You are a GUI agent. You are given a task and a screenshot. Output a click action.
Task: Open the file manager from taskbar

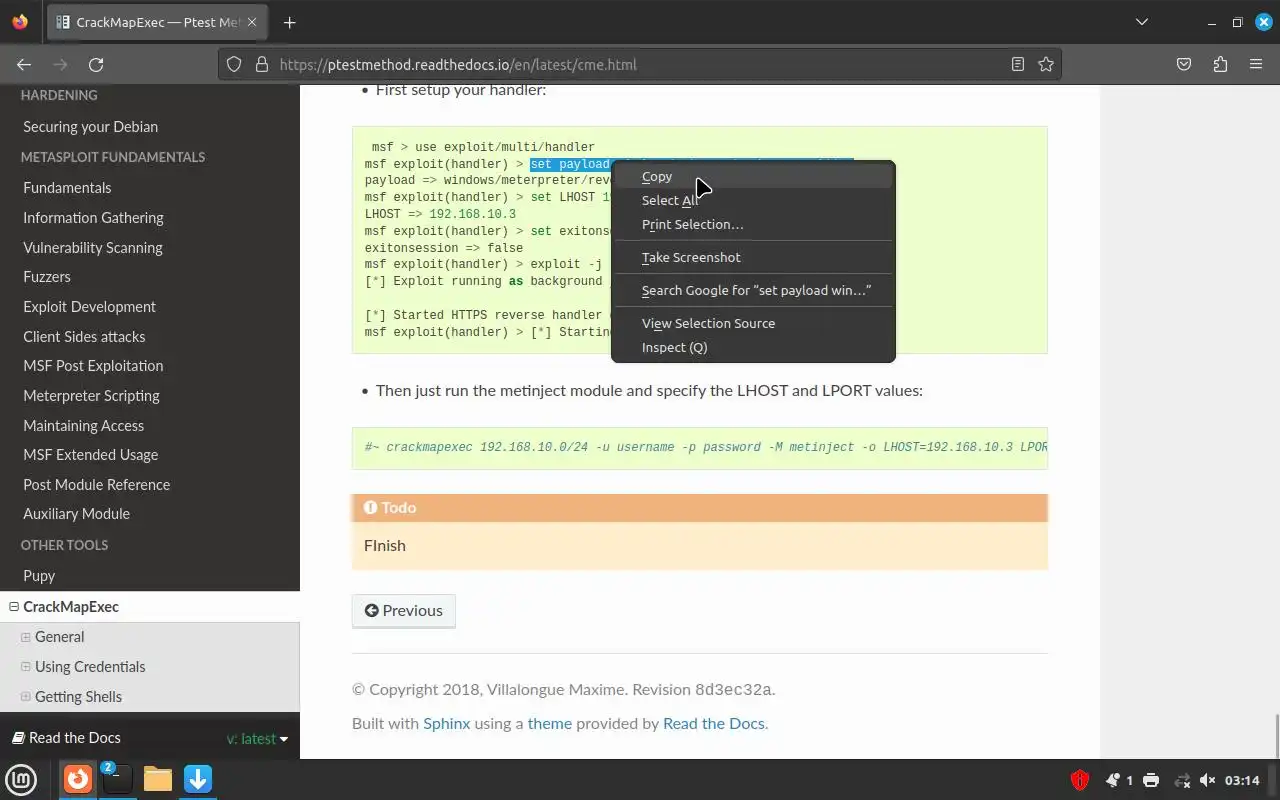tap(158, 779)
